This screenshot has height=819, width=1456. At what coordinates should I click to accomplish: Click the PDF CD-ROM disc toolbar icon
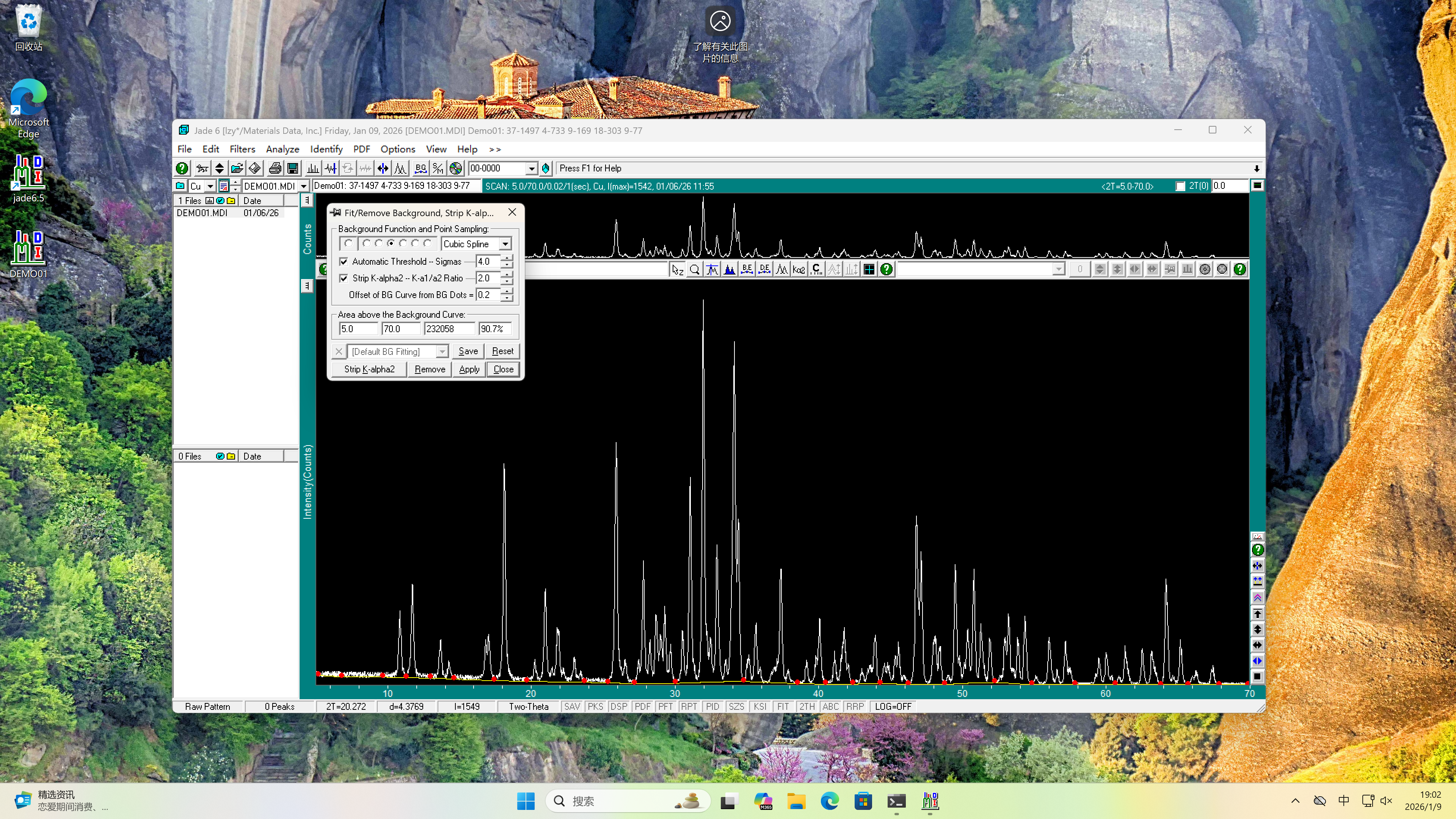tap(455, 168)
